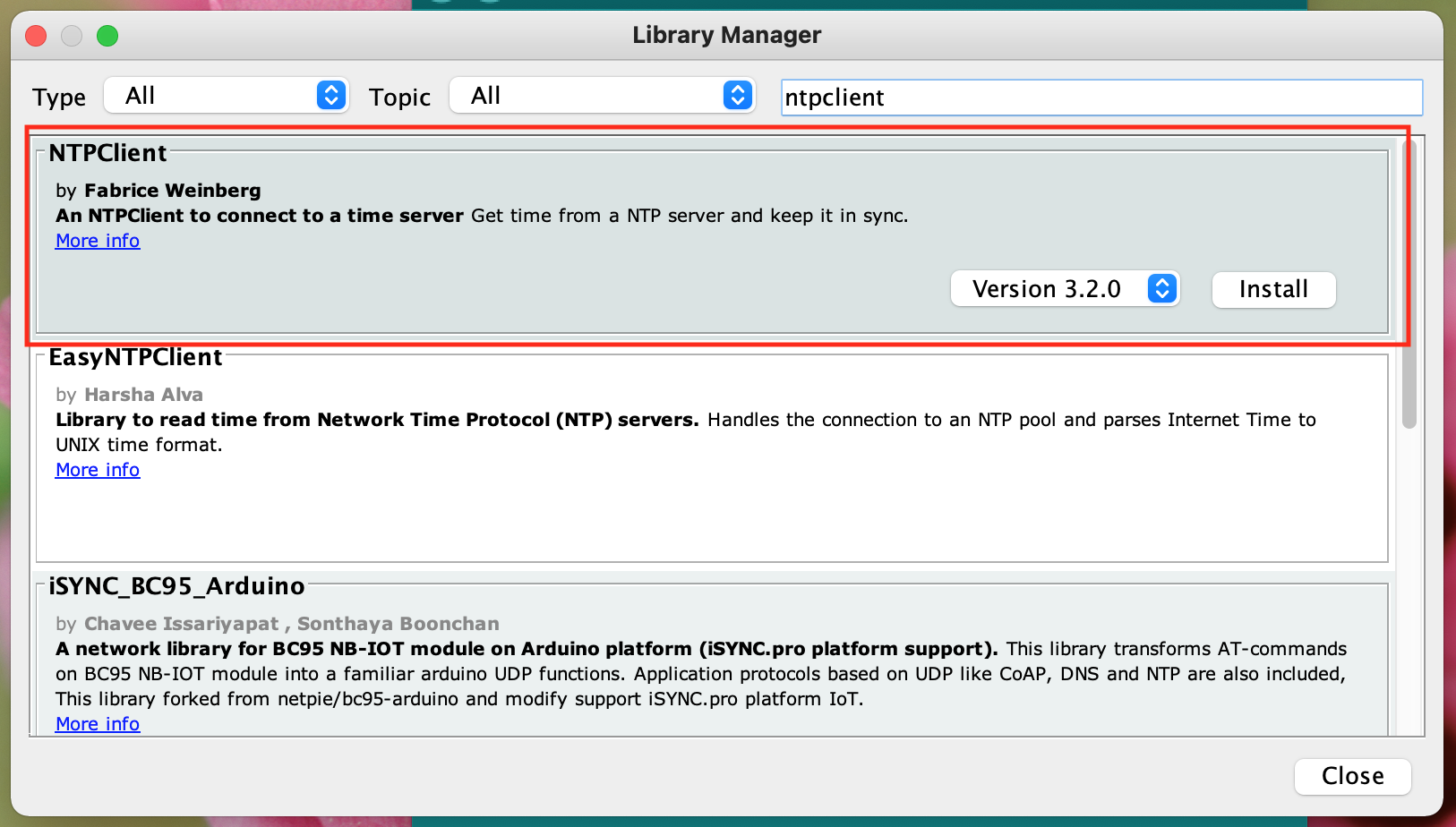Screen dimensions: 1456x827
Task: Click the green zoom window icon
Action: pyautogui.click(x=107, y=36)
